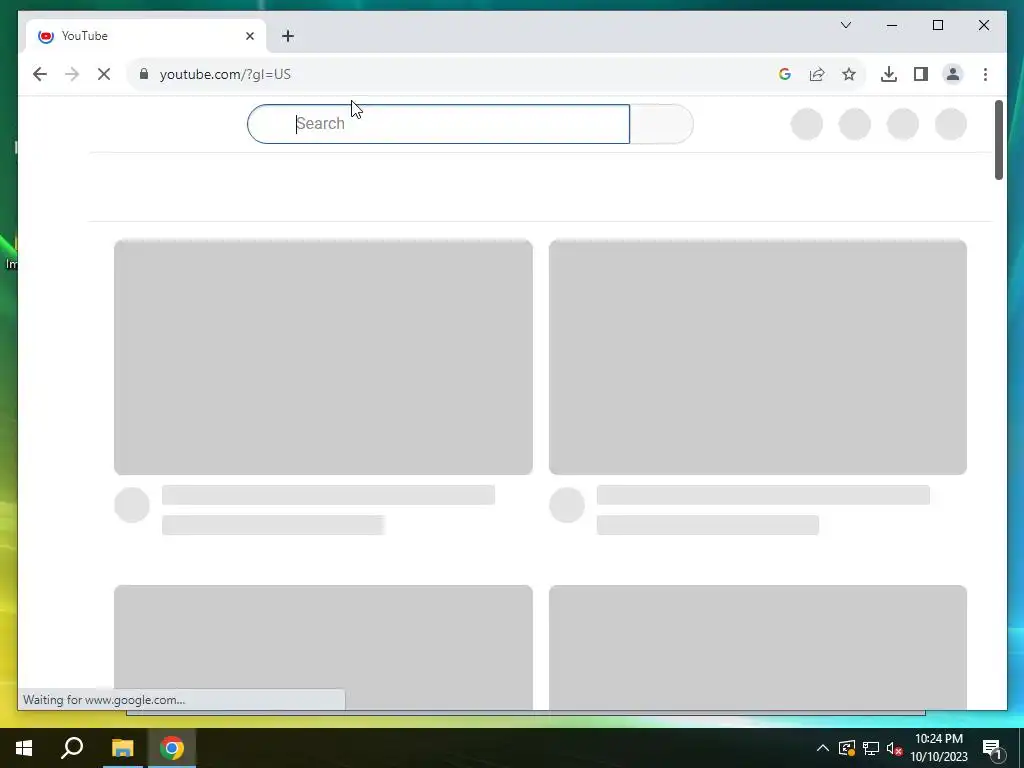
Task: Open a new tab with plus button
Action: 288,36
